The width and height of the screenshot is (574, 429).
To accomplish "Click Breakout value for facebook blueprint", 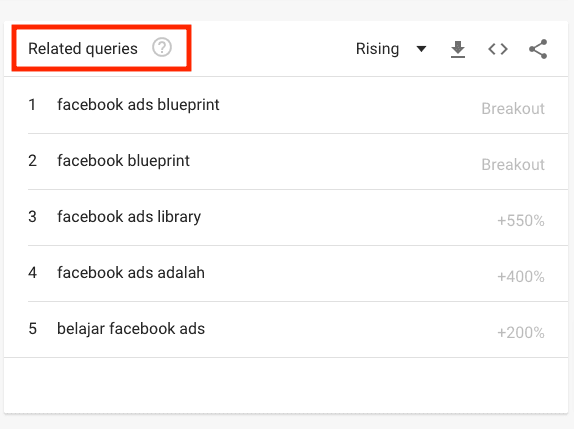I will tap(513, 165).
